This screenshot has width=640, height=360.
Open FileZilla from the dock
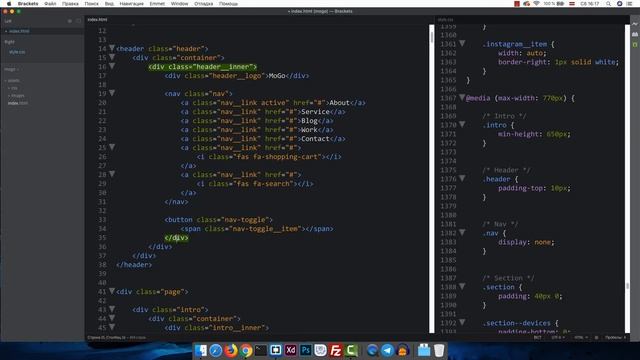(336, 350)
